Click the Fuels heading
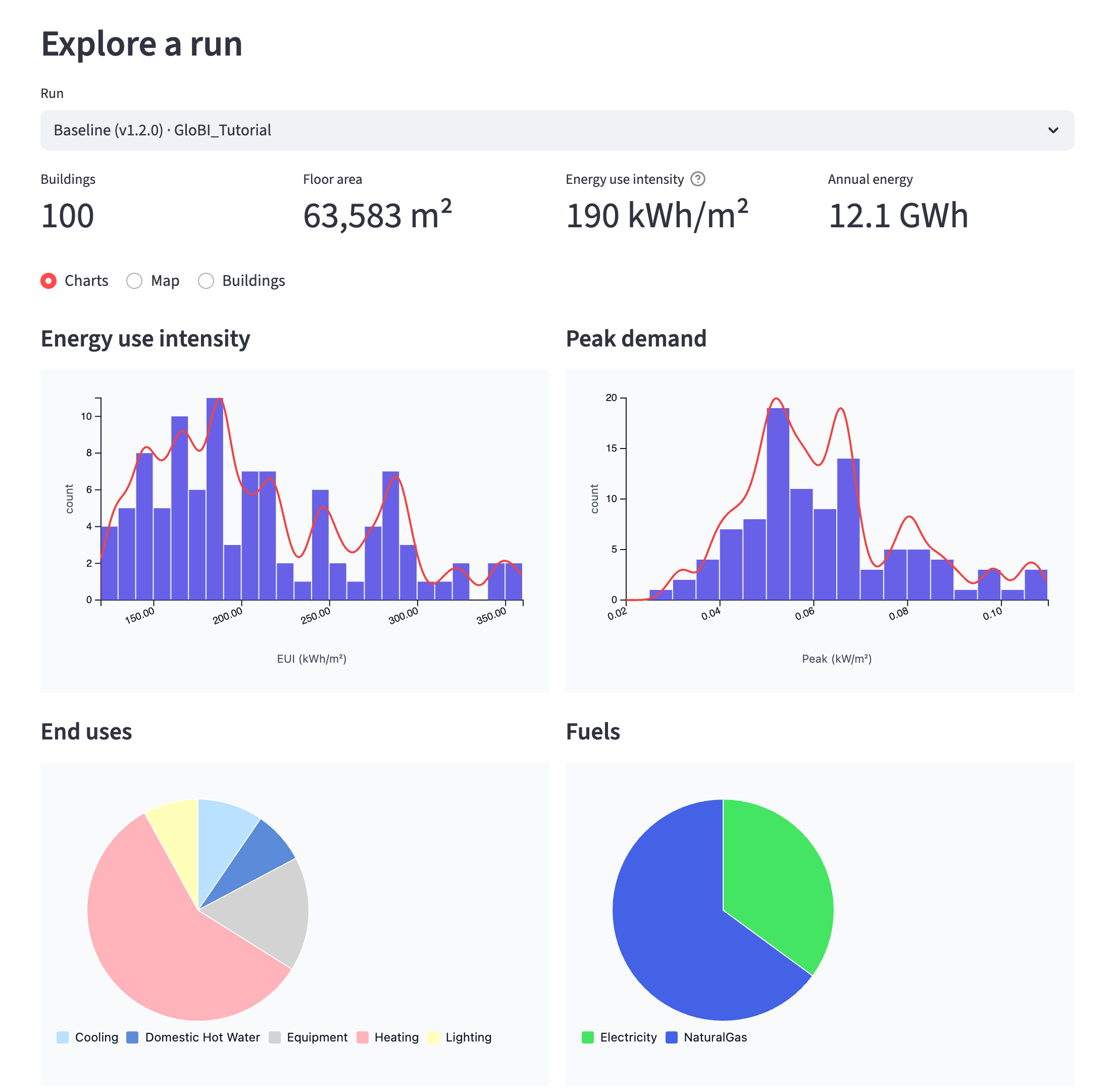The width and height of the screenshot is (1115, 1092). [593, 731]
